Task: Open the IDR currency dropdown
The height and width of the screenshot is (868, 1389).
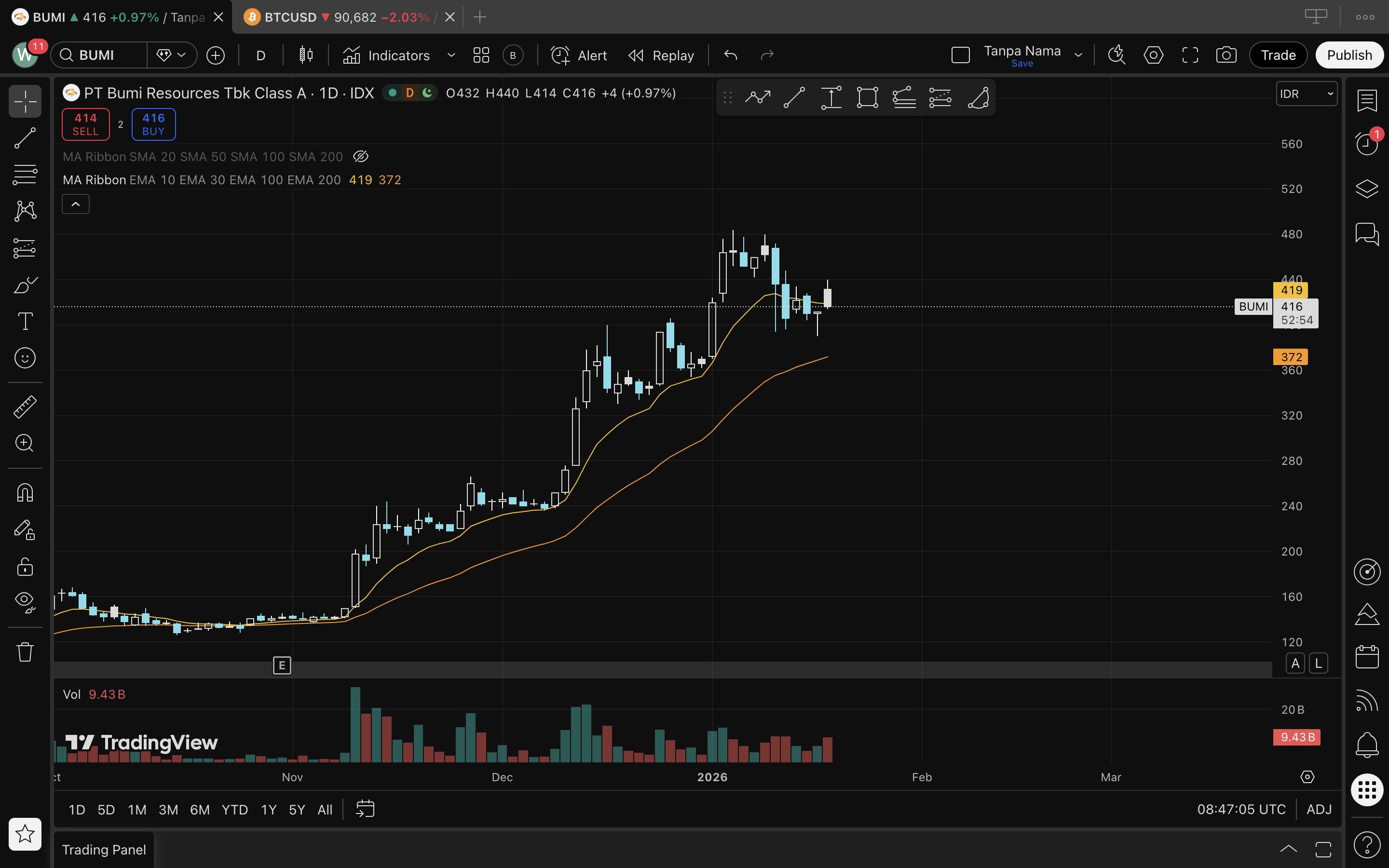Action: [1307, 94]
